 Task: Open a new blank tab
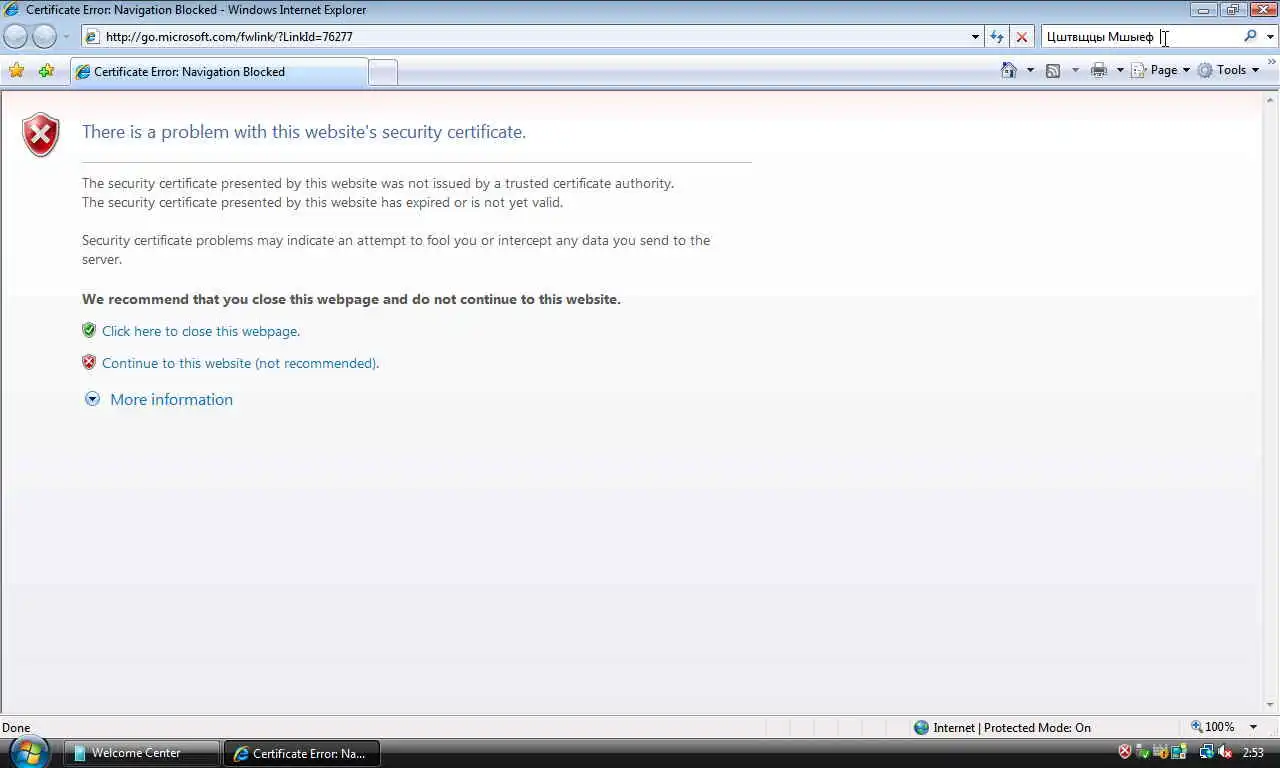pos(383,72)
